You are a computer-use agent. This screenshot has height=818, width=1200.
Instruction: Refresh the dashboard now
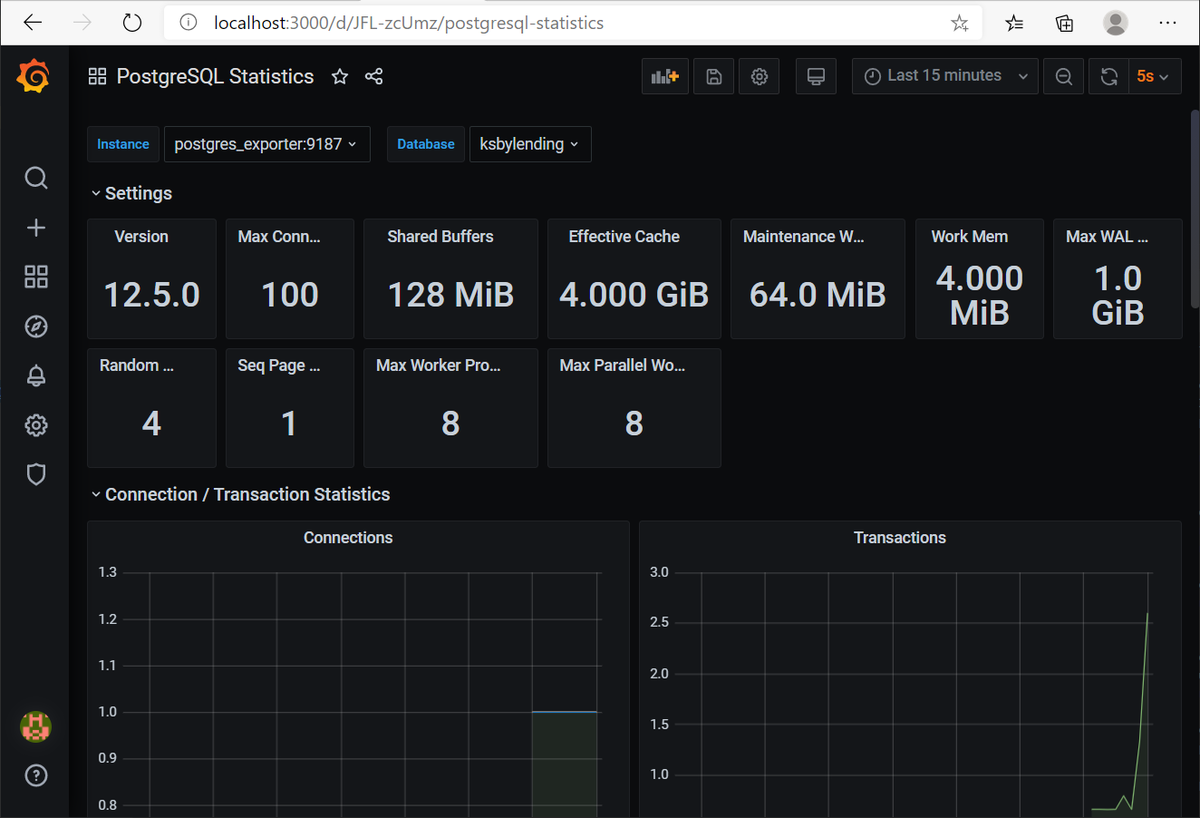1109,76
